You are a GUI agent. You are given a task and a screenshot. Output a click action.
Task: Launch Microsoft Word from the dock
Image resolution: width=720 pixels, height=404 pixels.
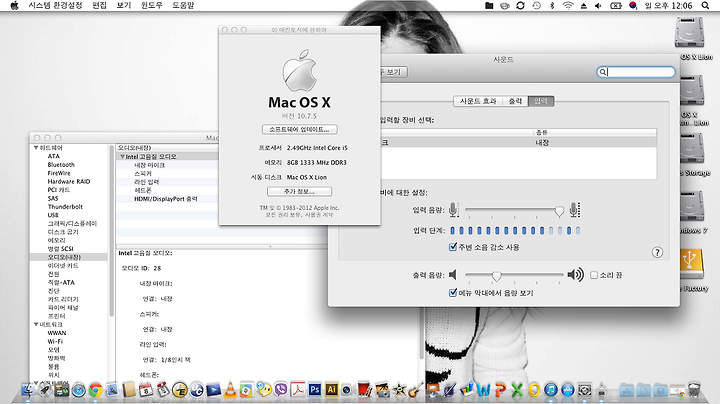coord(483,390)
